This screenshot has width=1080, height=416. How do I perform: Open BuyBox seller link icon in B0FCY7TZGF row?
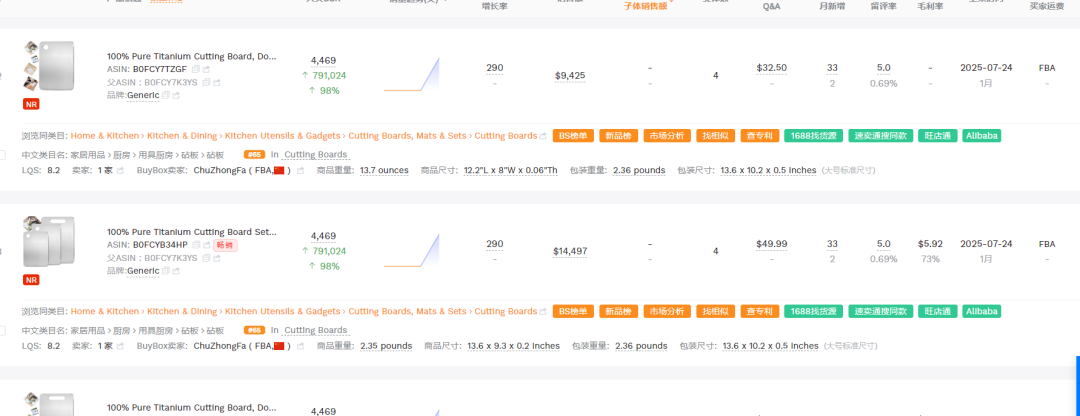point(300,170)
